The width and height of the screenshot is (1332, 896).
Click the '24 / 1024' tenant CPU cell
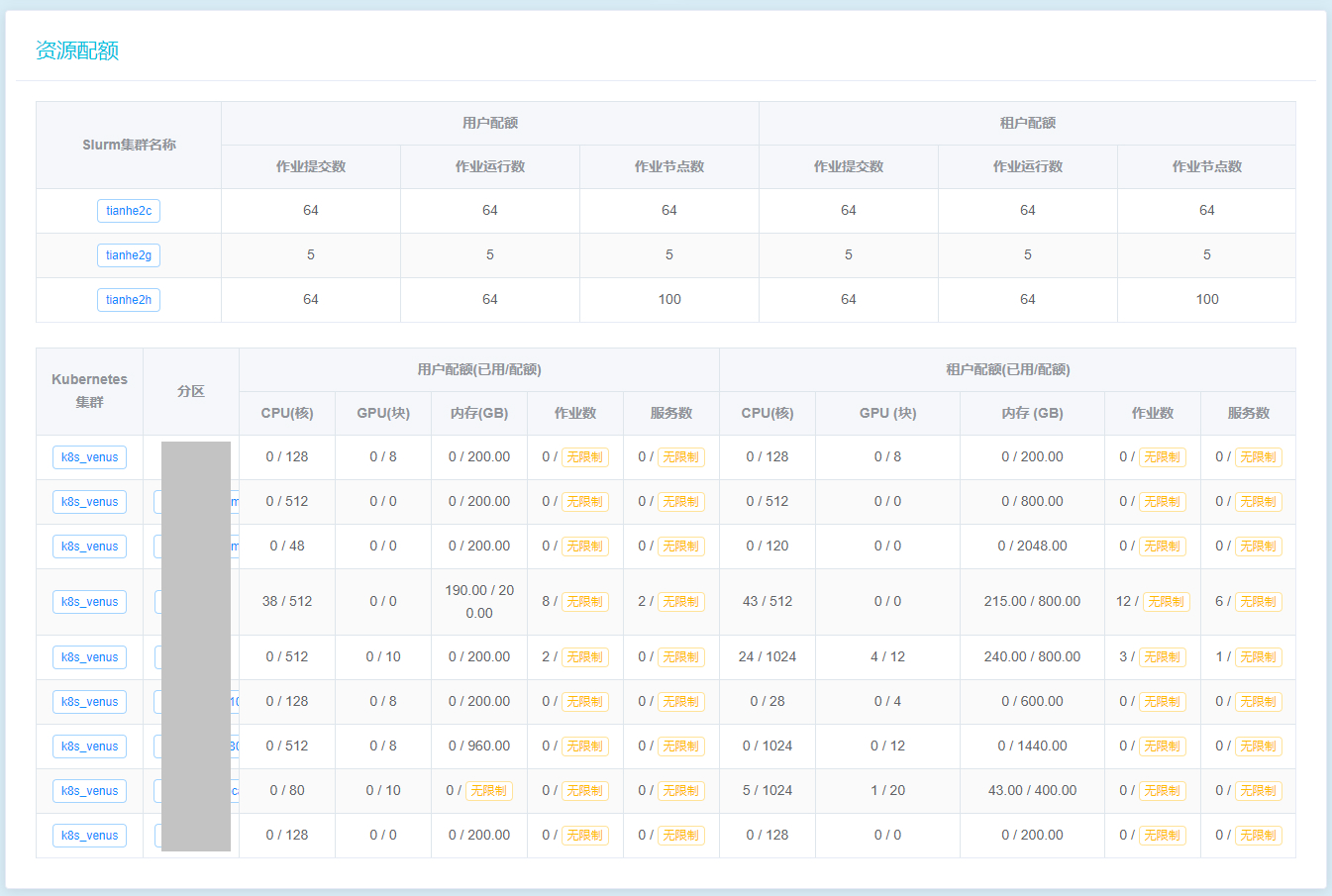pos(768,656)
